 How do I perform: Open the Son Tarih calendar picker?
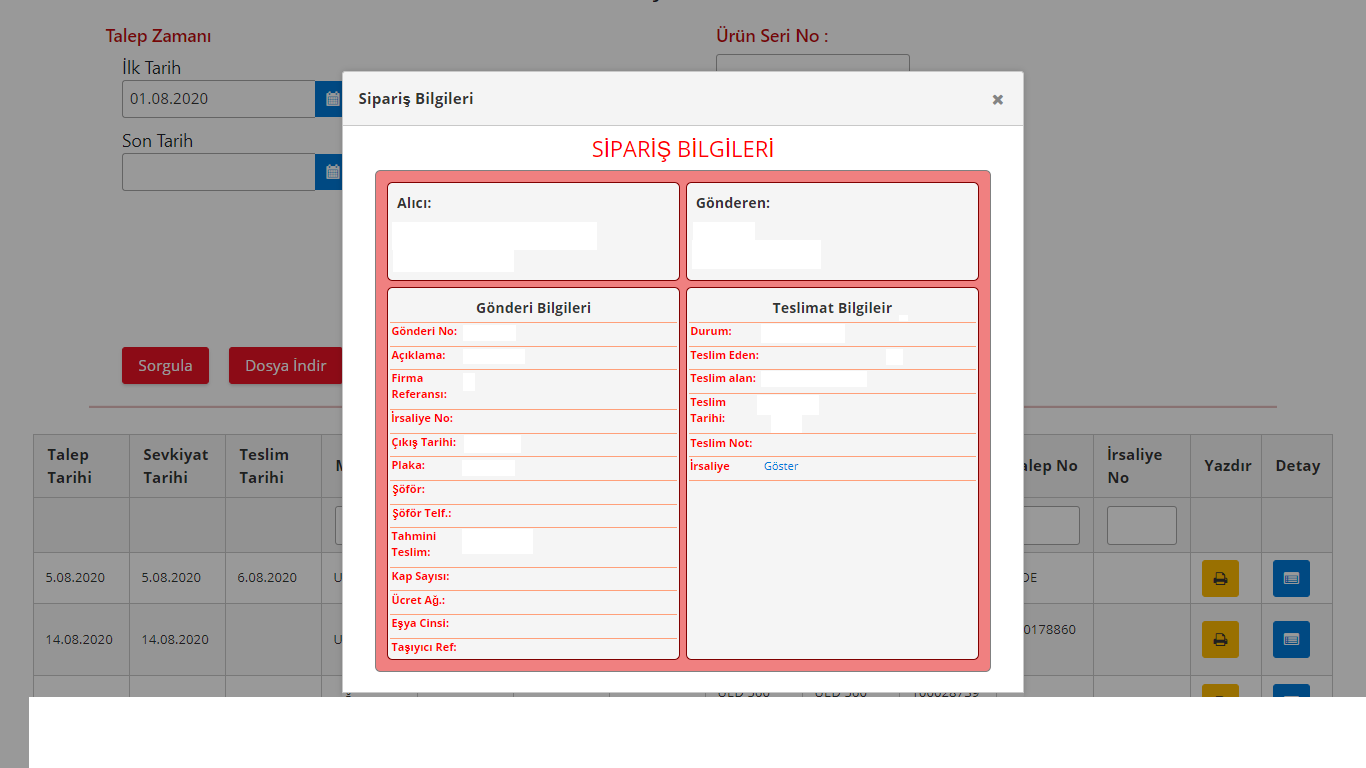(332, 172)
